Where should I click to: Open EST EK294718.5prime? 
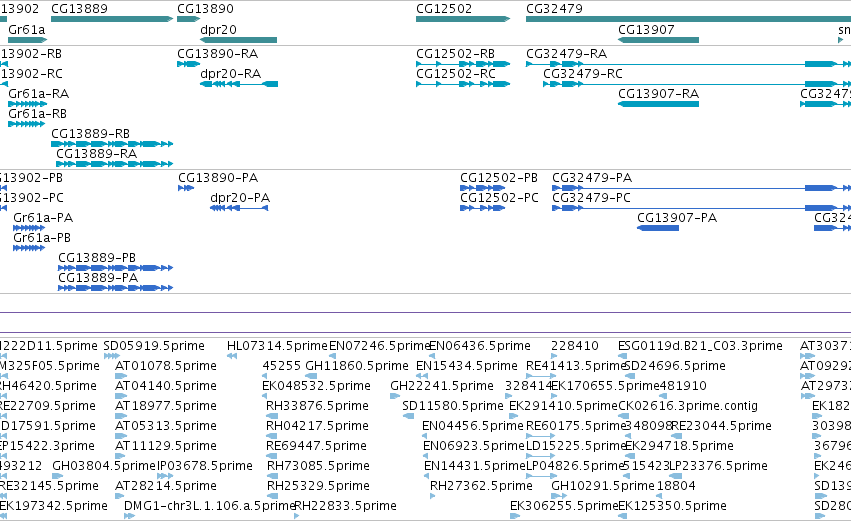tap(679, 446)
